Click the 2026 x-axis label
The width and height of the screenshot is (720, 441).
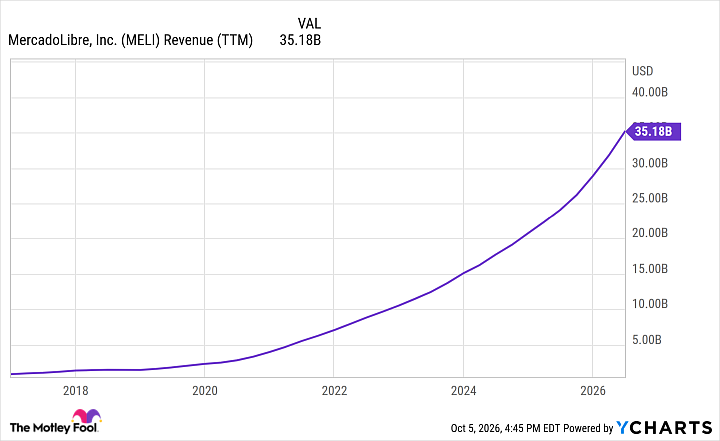pyautogui.click(x=593, y=391)
